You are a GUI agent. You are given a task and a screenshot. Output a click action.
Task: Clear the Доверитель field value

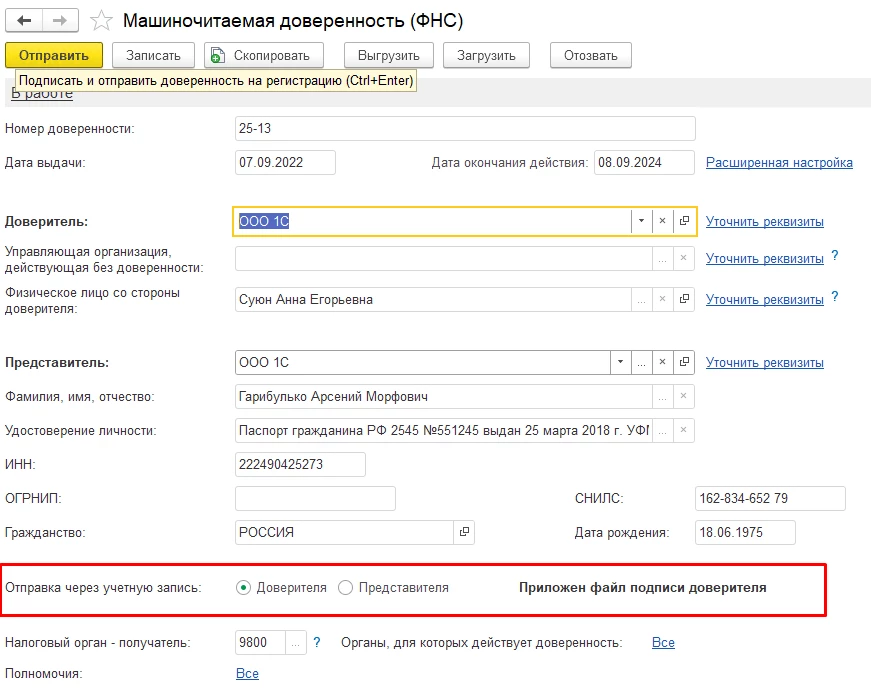click(662, 221)
